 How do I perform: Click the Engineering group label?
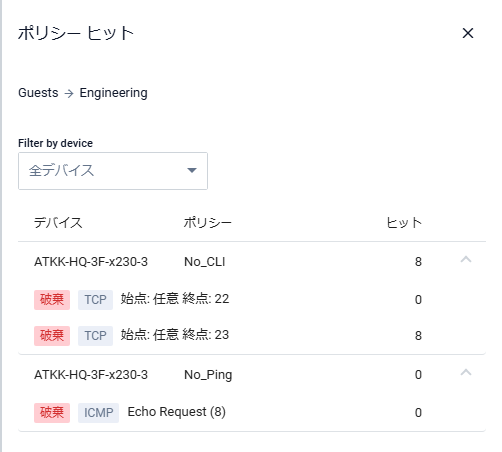[x=113, y=93]
